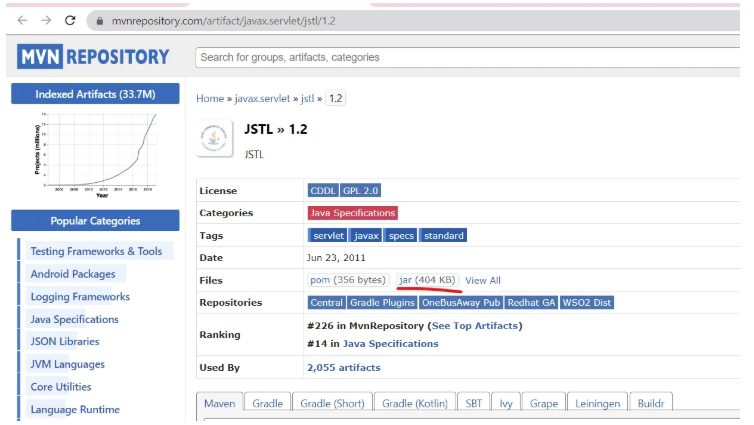Click the date text Jun 23, 2011
The width and height of the screenshot is (754, 425).
[x=336, y=258]
